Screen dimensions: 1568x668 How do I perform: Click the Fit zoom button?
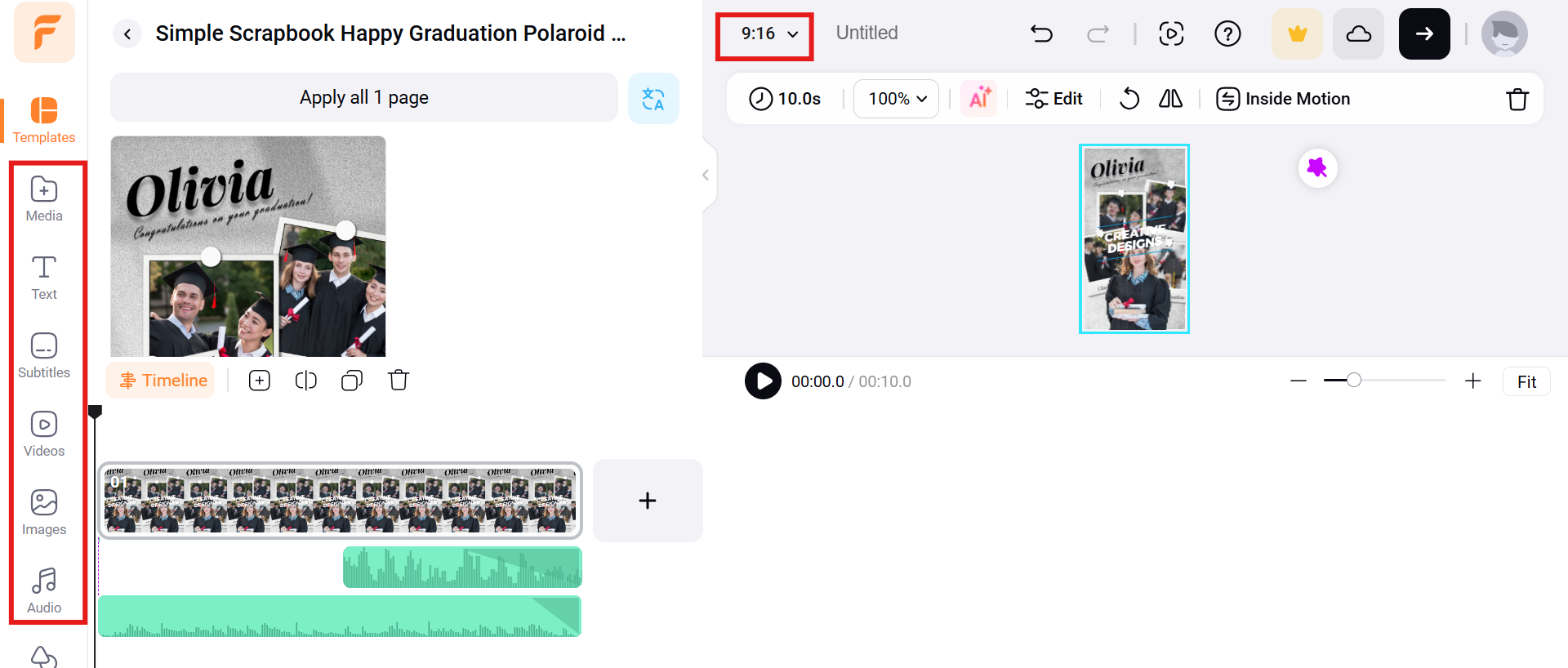1526,381
